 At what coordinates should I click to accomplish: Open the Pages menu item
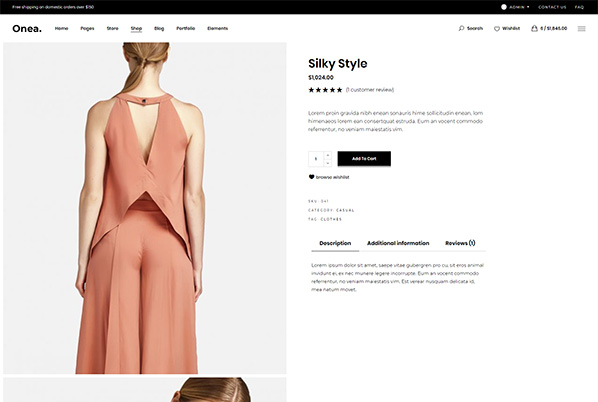click(x=87, y=29)
